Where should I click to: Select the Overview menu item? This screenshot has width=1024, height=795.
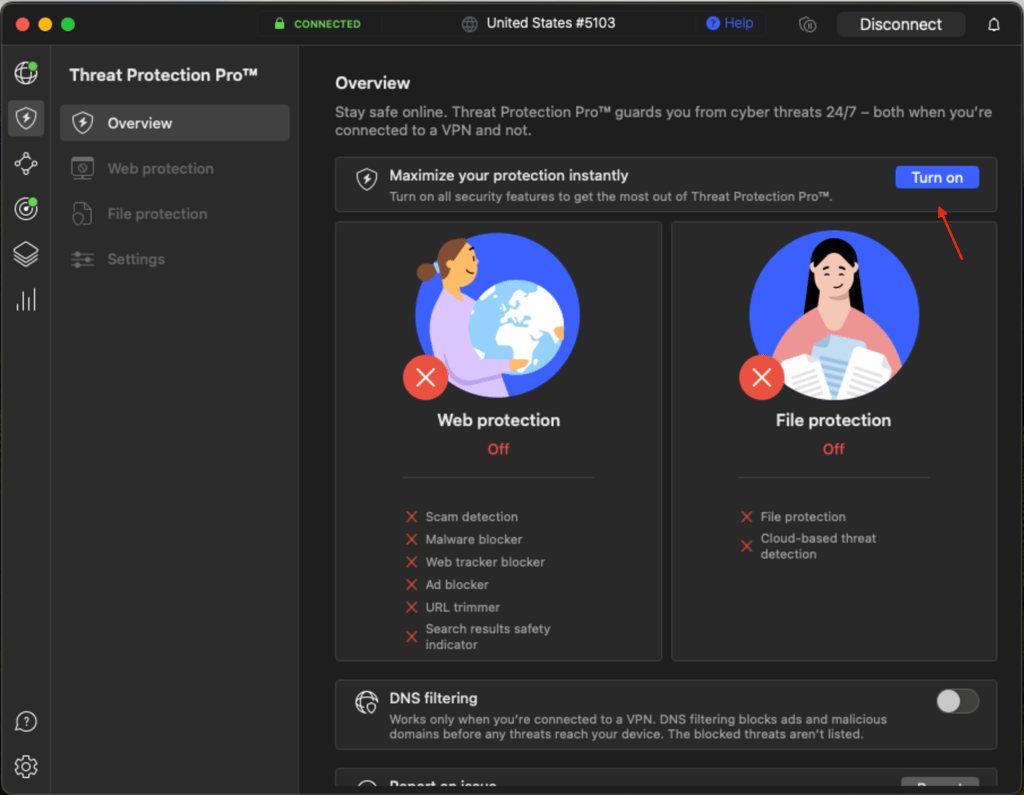point(174,123)
